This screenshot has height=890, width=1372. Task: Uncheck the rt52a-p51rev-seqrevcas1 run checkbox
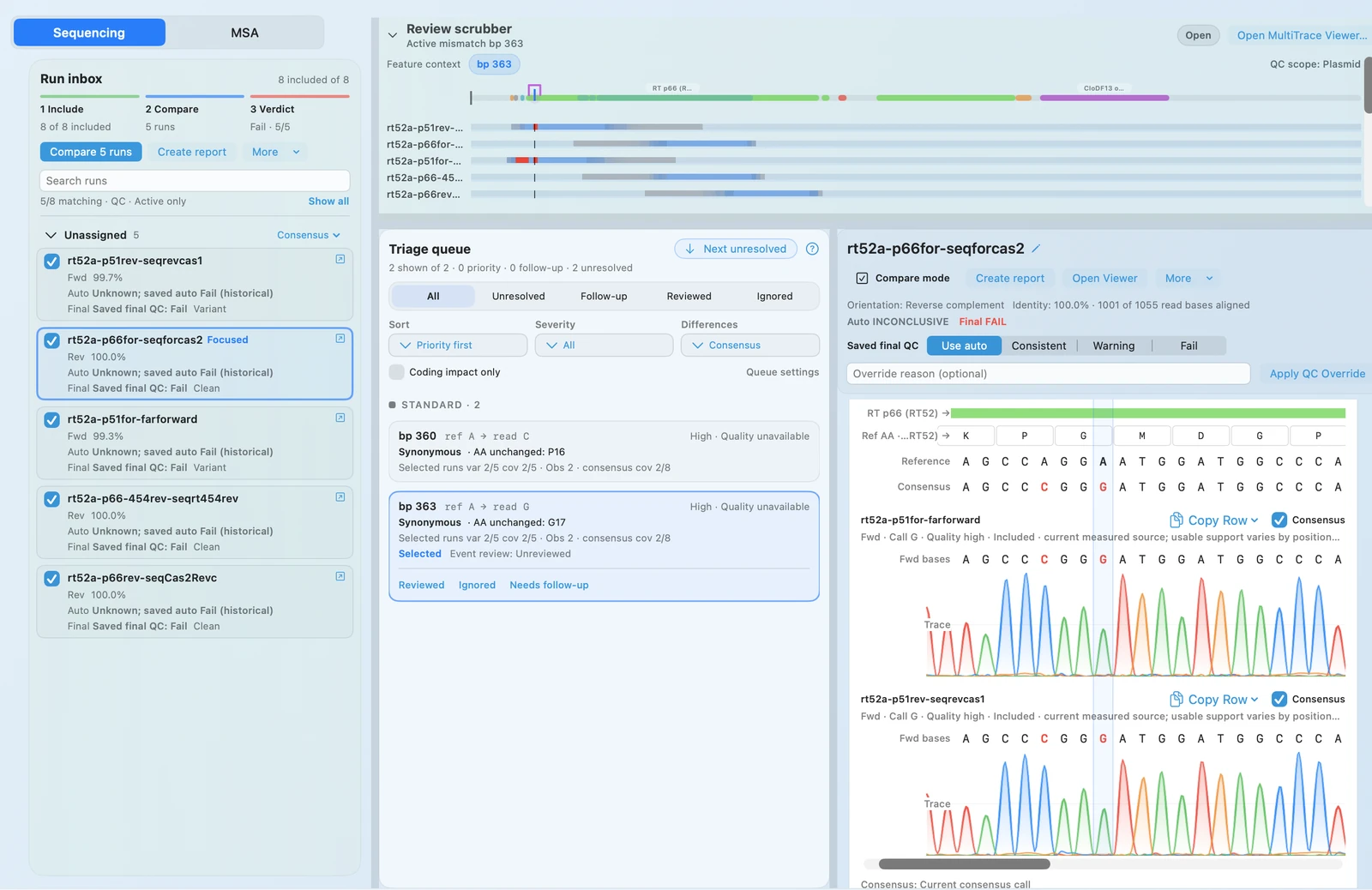point(51,262)
